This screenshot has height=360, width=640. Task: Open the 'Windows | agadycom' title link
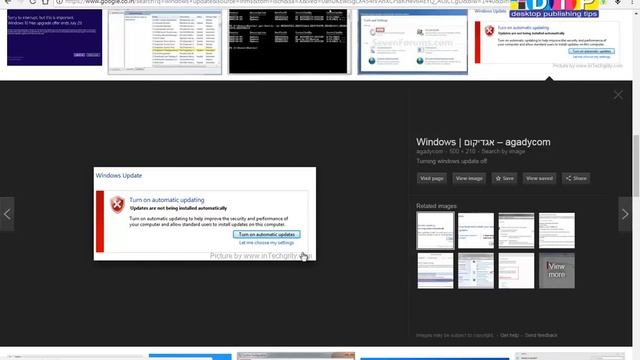point(483,142)
